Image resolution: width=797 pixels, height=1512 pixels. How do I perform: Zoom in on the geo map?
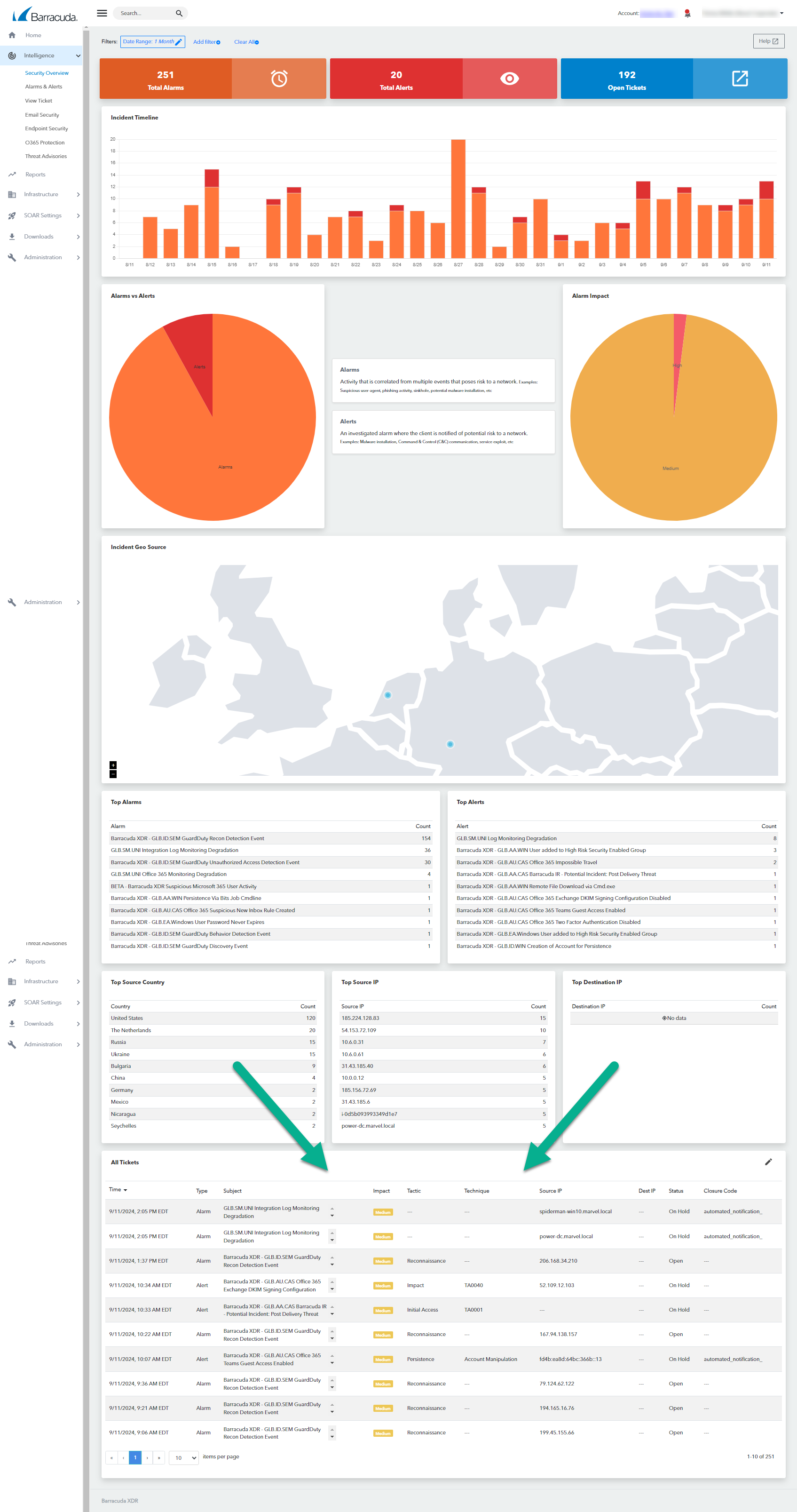[x=113, y=765]
